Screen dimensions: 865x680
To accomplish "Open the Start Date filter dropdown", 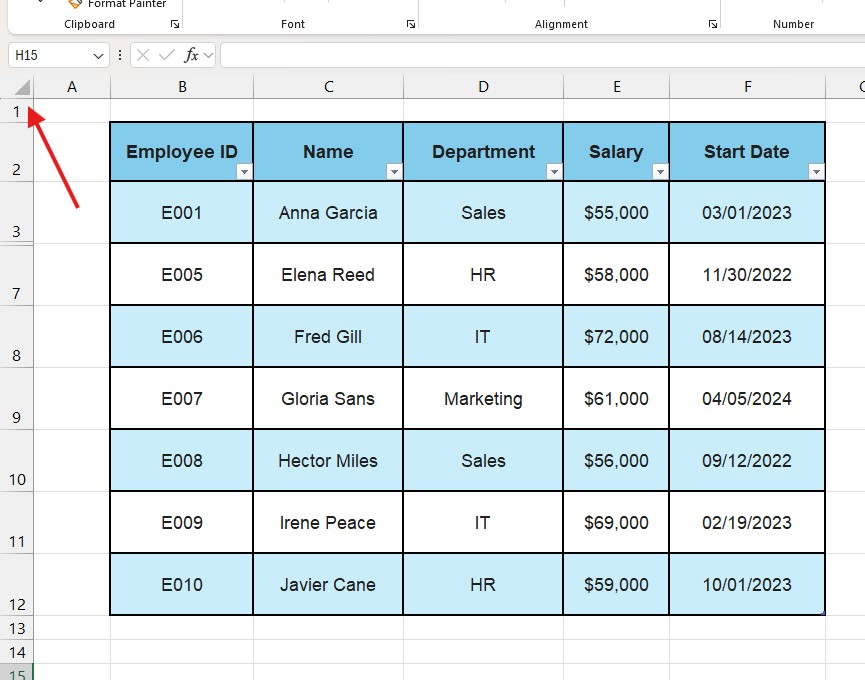I will [x=816, y=172].
